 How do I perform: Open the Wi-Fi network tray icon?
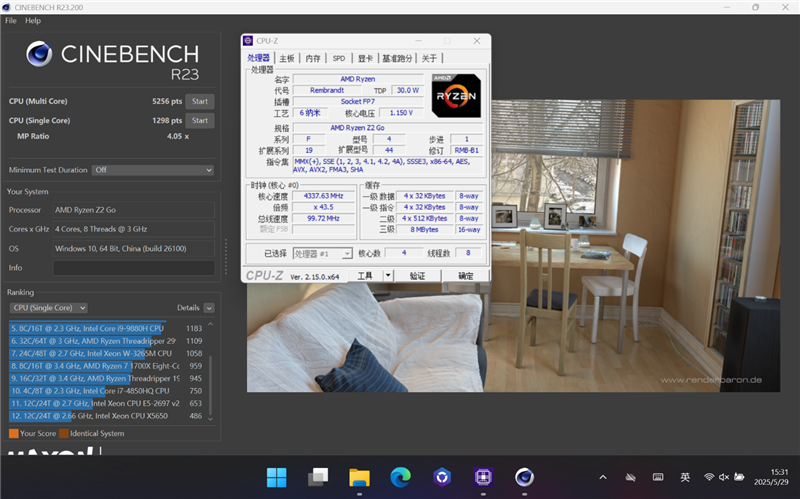click(x=709, y=478)
